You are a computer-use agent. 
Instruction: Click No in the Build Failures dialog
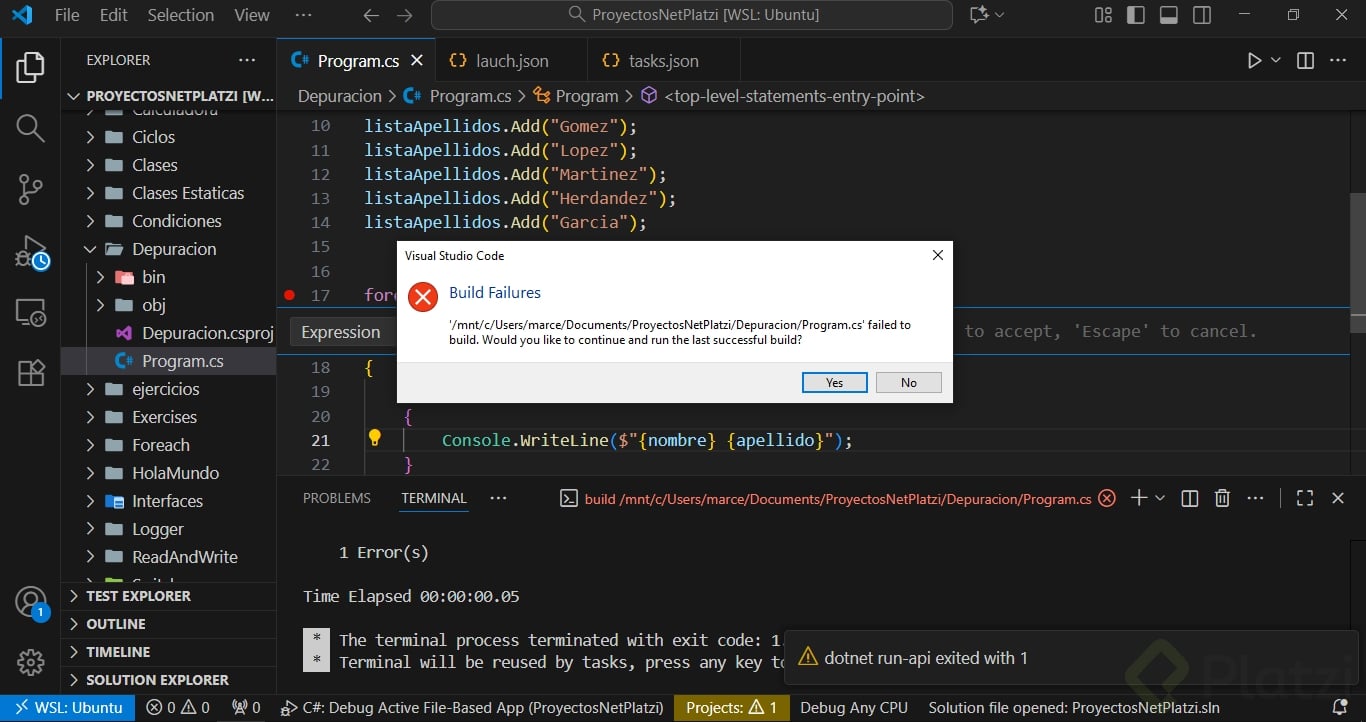(909, 382)
